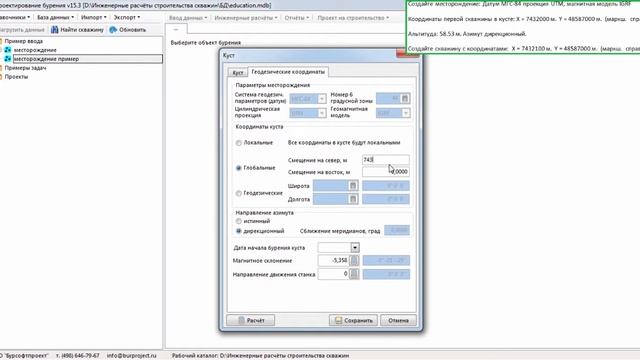Click the Сохранить button
This screenshot has height=360, width=640.
(x=353, y=320)
